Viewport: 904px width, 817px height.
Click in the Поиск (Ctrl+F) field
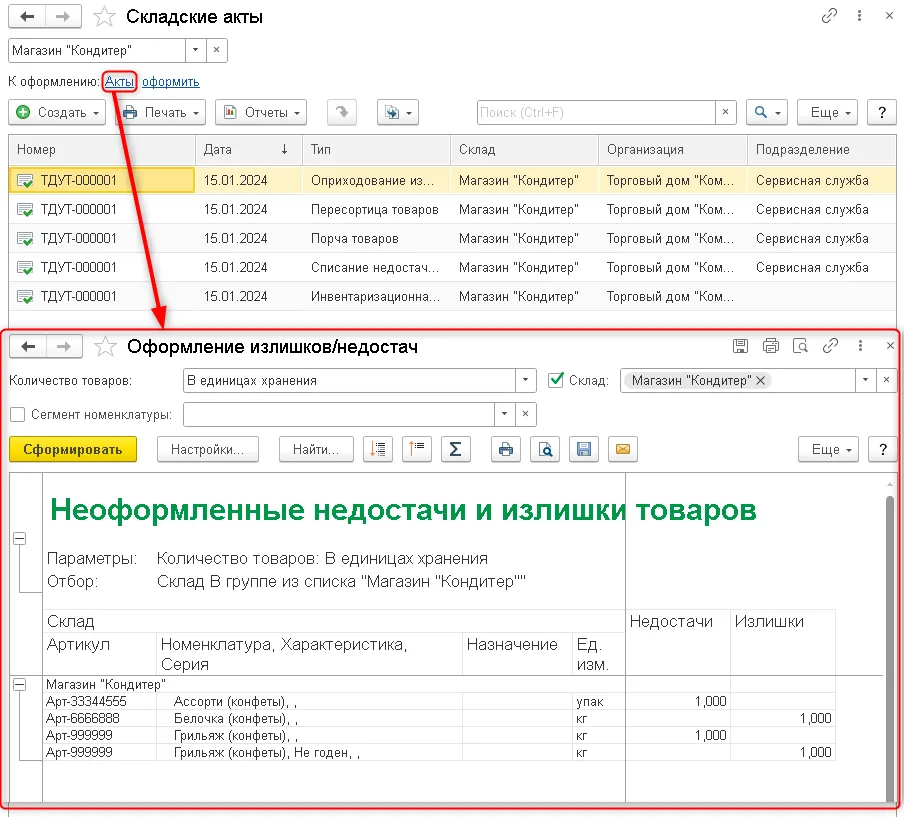596,112
